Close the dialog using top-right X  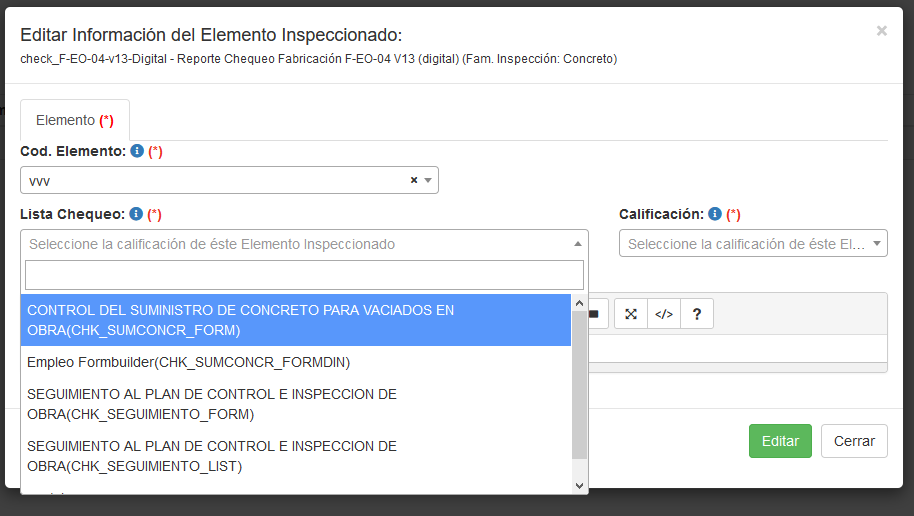click(x=881, y=31)
